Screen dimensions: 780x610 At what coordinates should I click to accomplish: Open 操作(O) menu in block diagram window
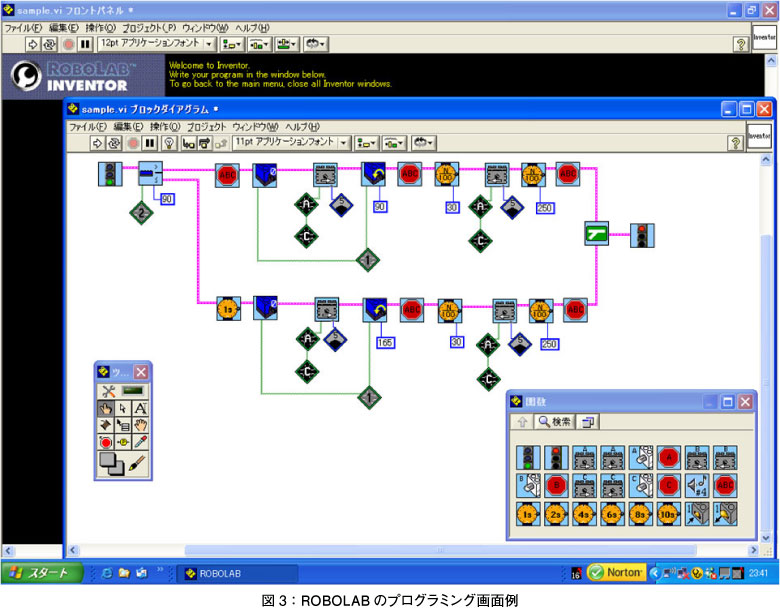[x=165, y=127]
